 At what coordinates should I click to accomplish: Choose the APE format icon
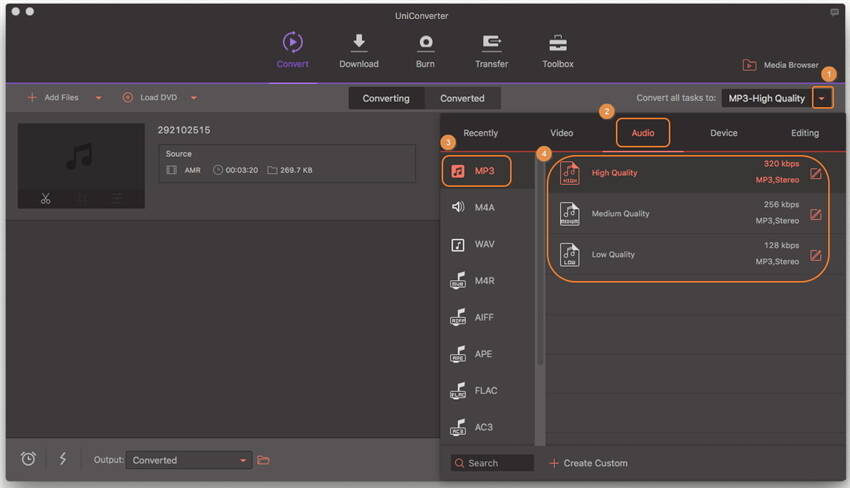pyautogui.click(x=458, y=354)
